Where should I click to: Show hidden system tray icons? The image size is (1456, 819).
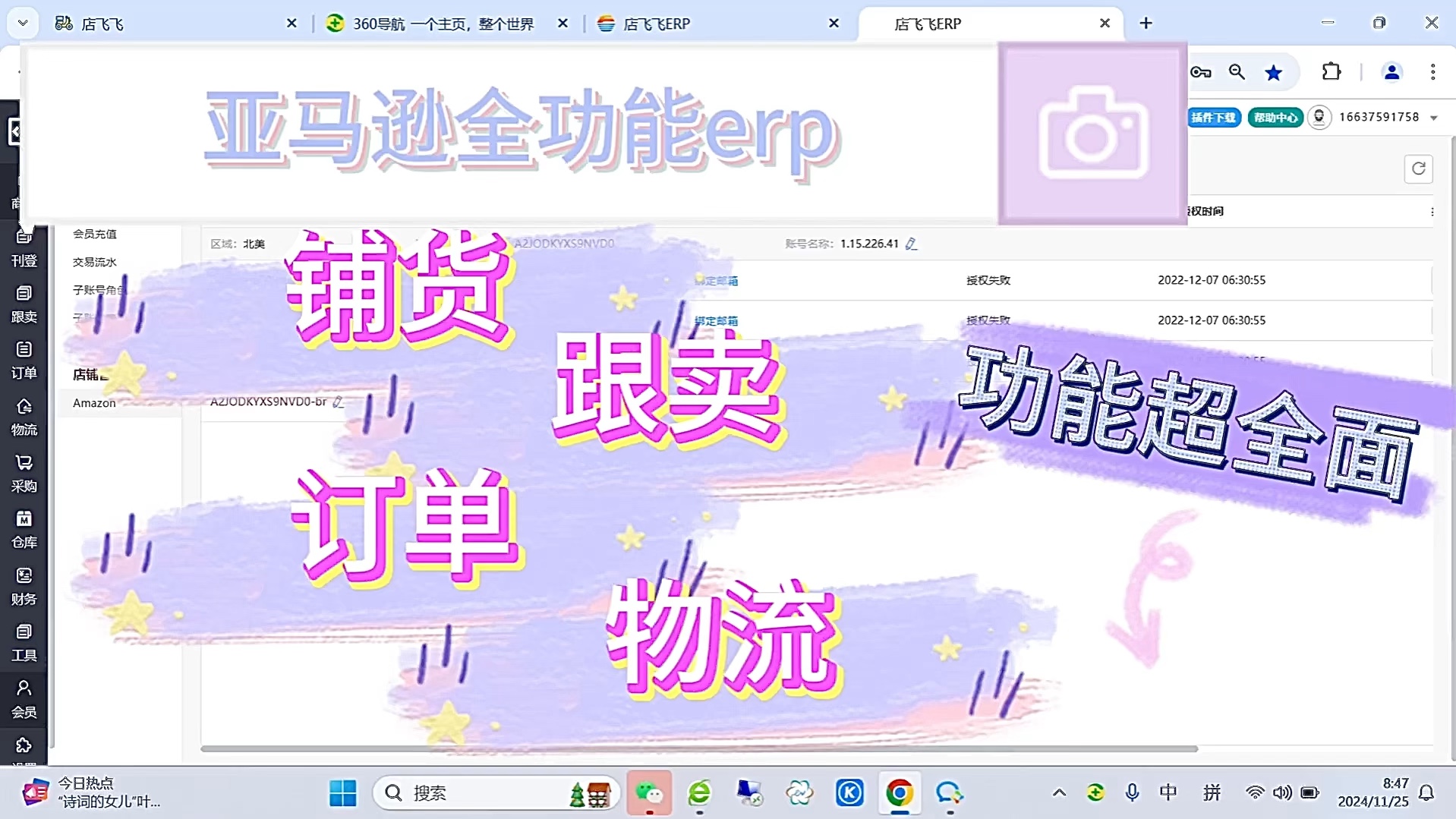pos(1059,792)
